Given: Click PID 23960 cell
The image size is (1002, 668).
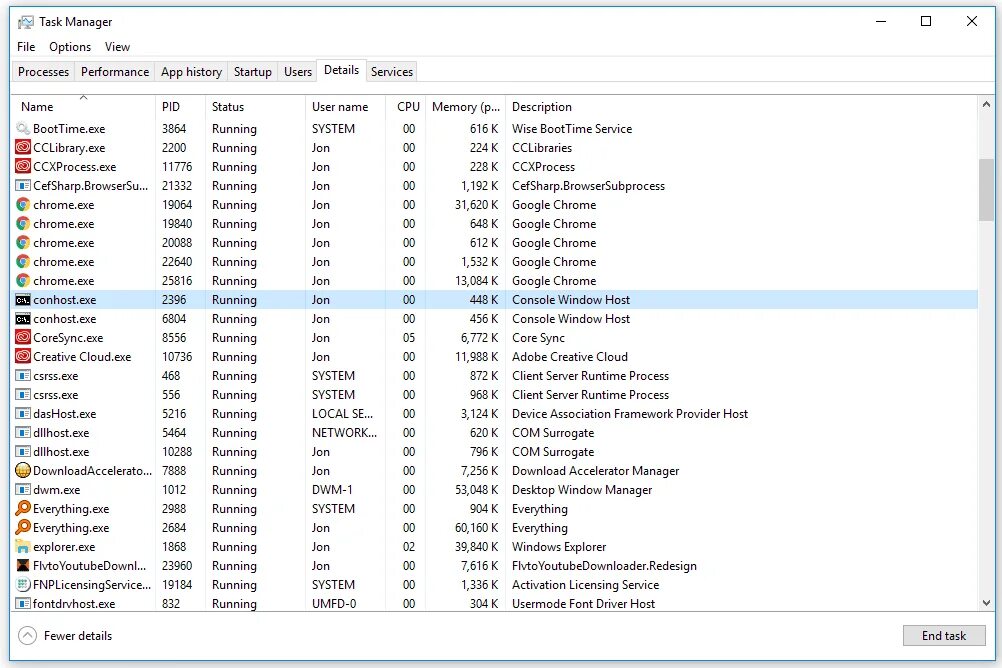Looking at the screenshot, I should 177,566.
